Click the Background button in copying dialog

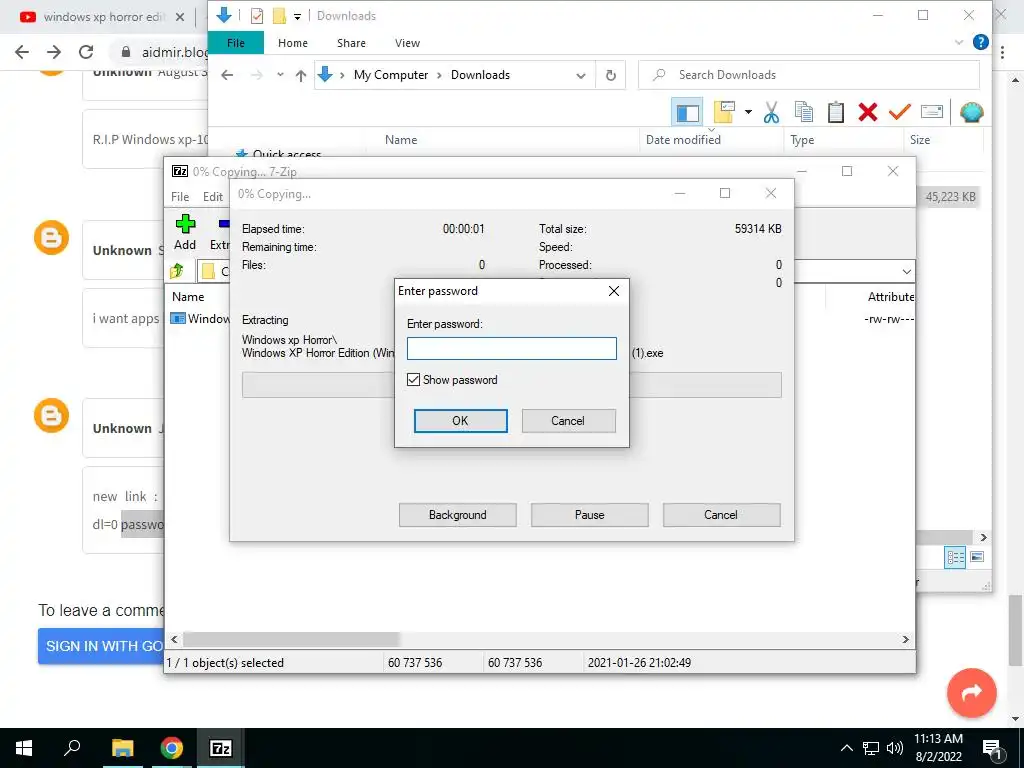pyautogui.click(x=458, y=515)
